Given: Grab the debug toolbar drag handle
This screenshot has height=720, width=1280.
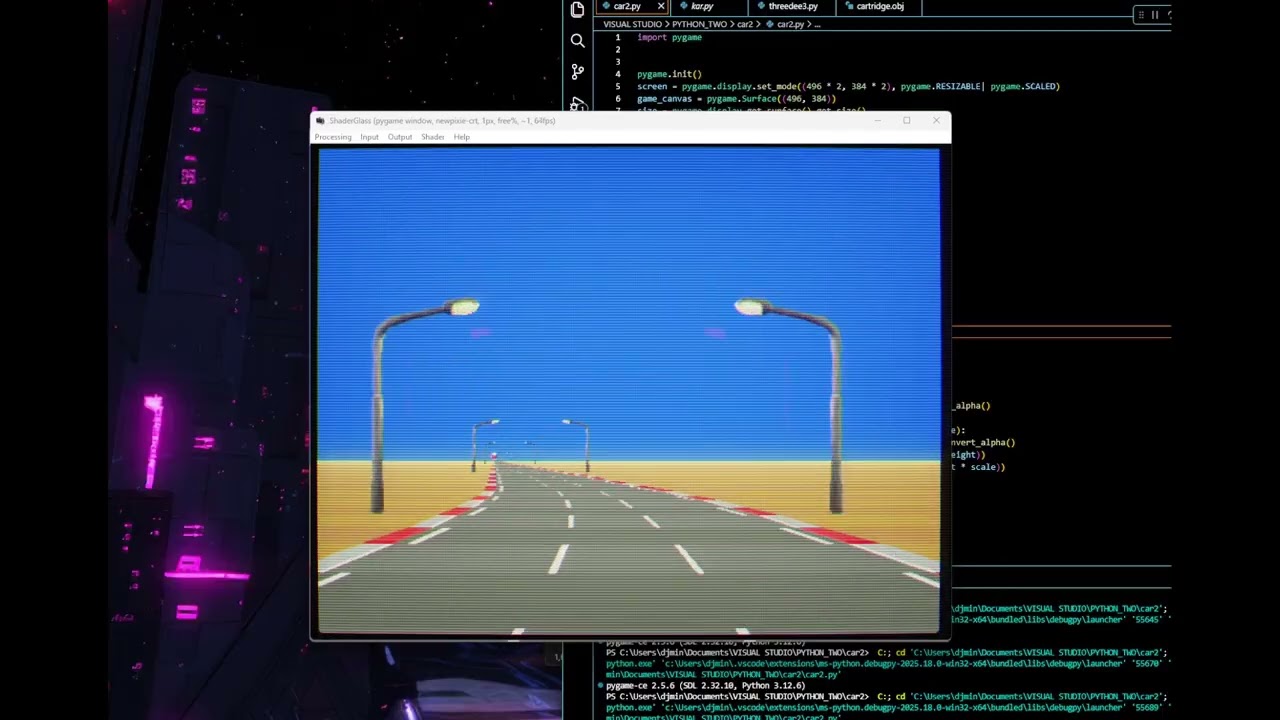Looking at the screenshot, I should (x=1141, y=15).
